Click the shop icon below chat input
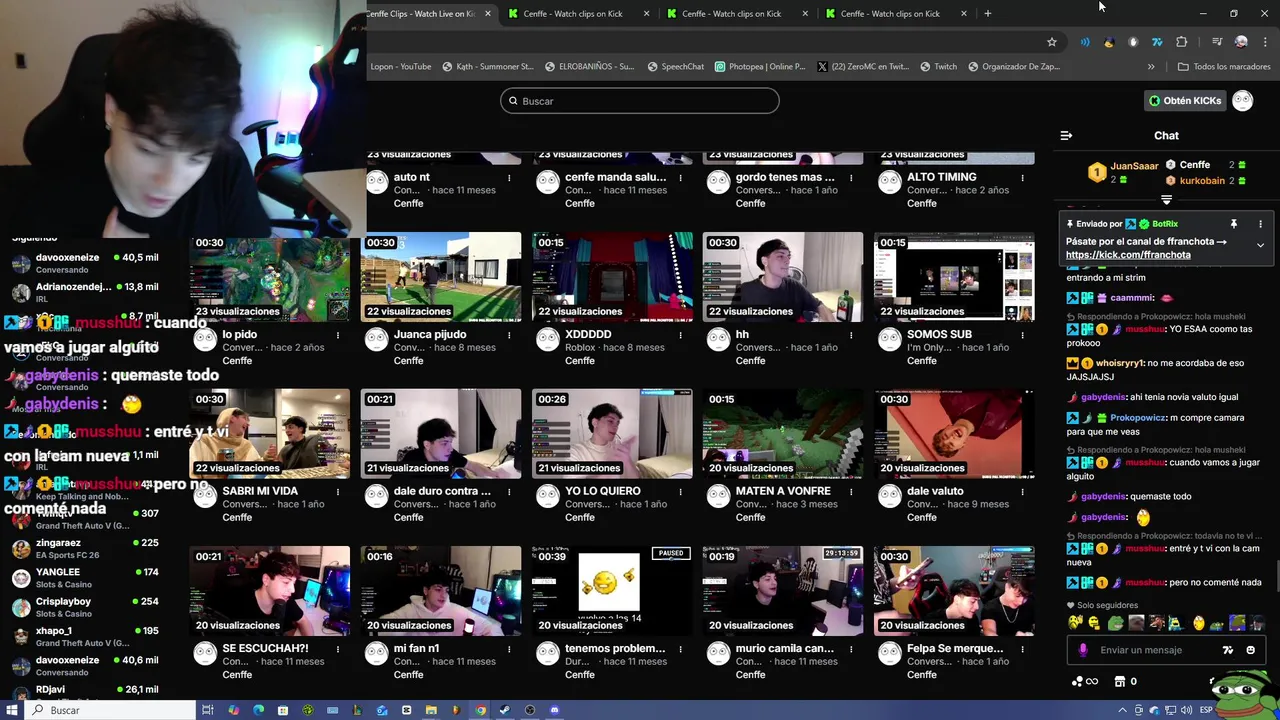The image size is (1280, 720). coord(1119,681)
